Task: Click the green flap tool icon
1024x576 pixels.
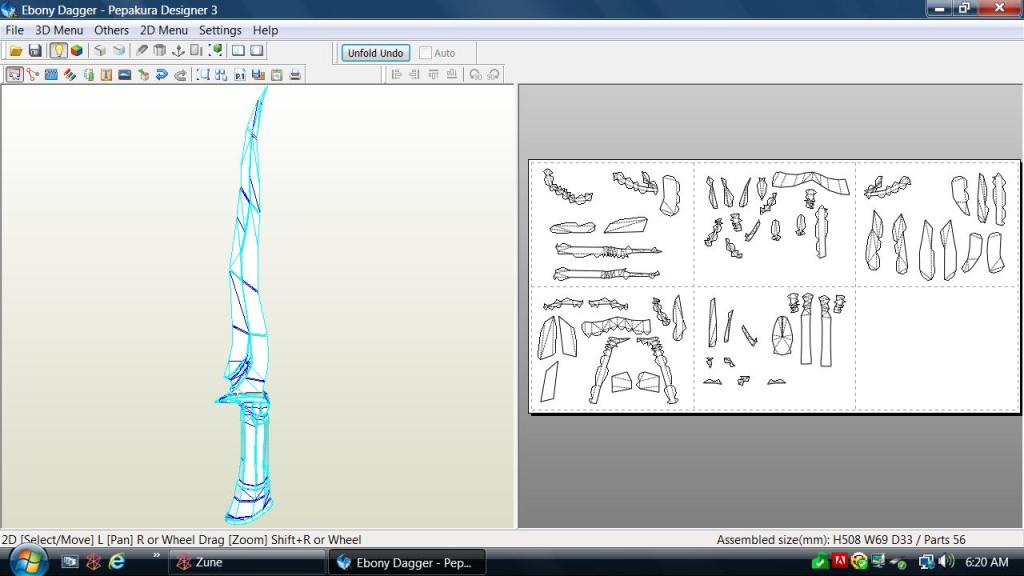Action: pos(88,74)
